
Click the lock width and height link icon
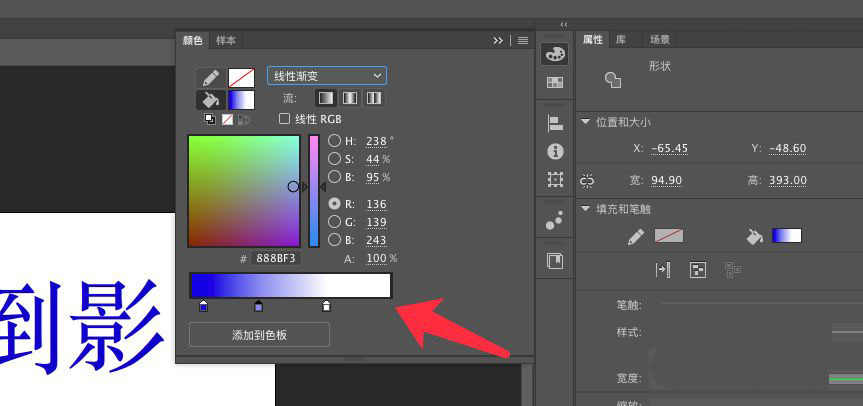pos(587,180)
